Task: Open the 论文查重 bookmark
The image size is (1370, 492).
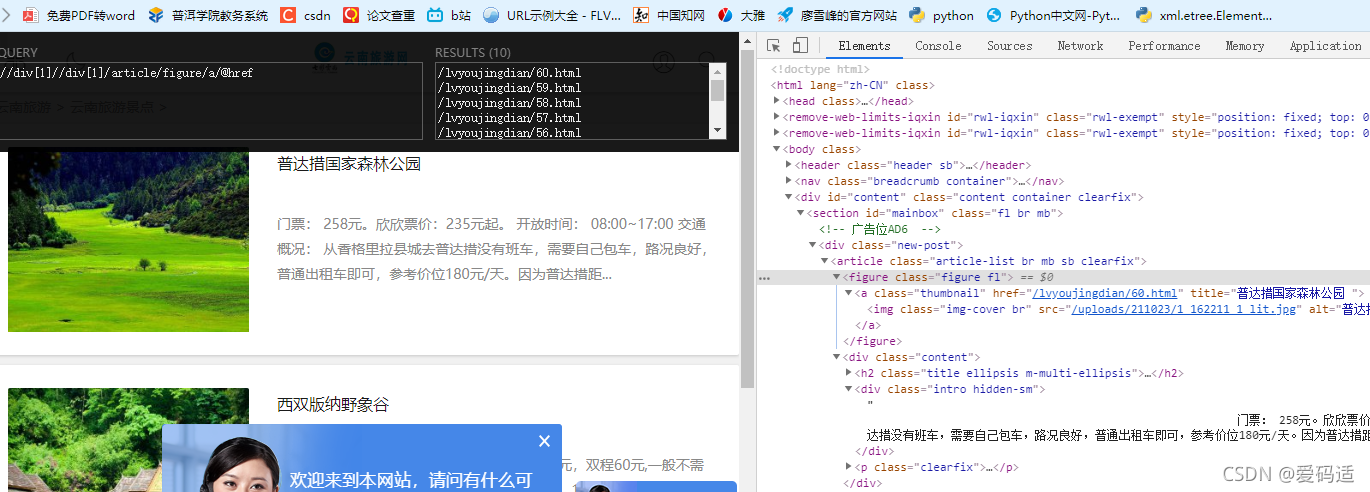Action: tap(378, 15)
